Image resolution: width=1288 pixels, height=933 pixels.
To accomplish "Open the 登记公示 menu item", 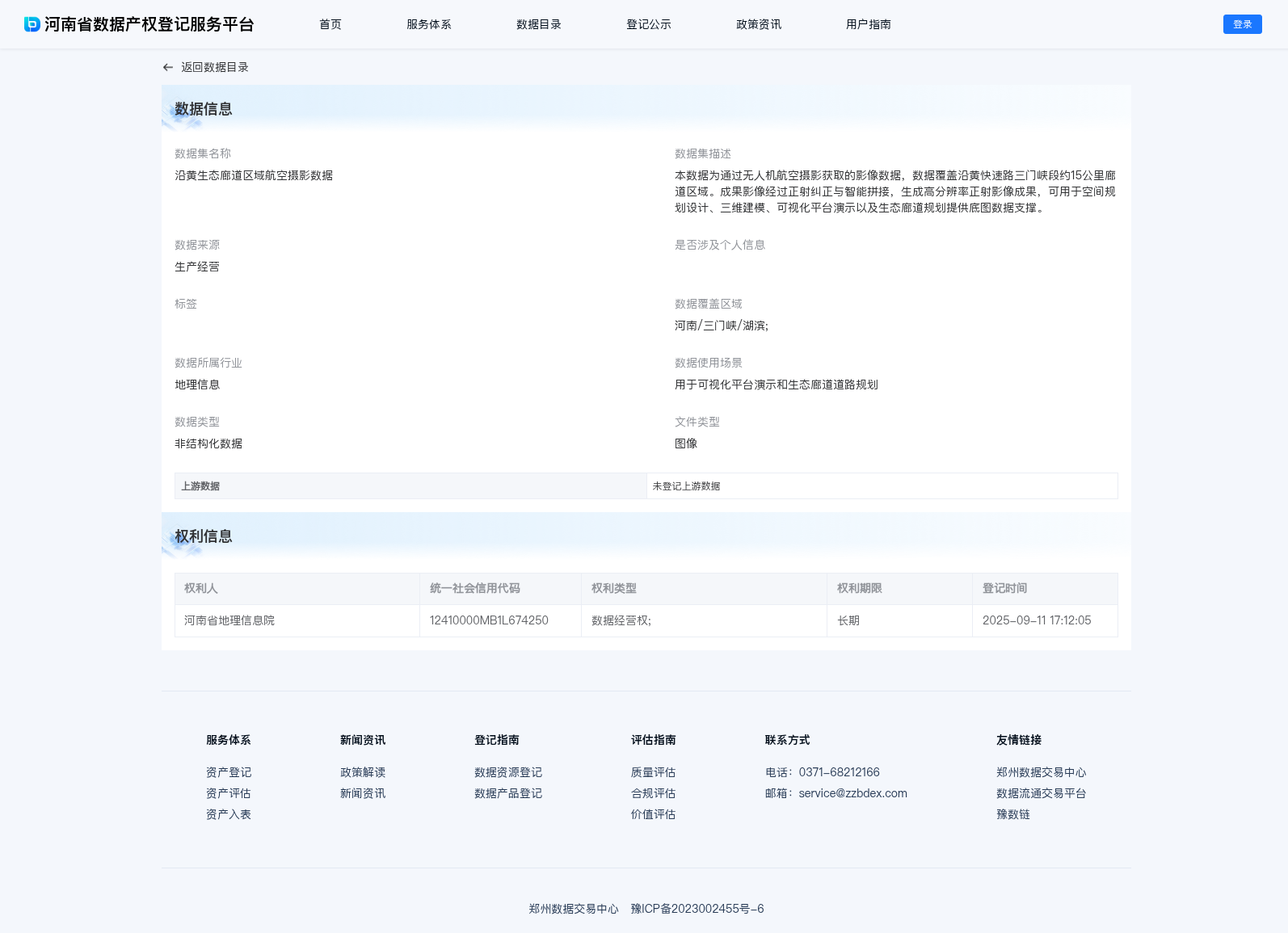I will pyautogui.click(x=649, y=24).
